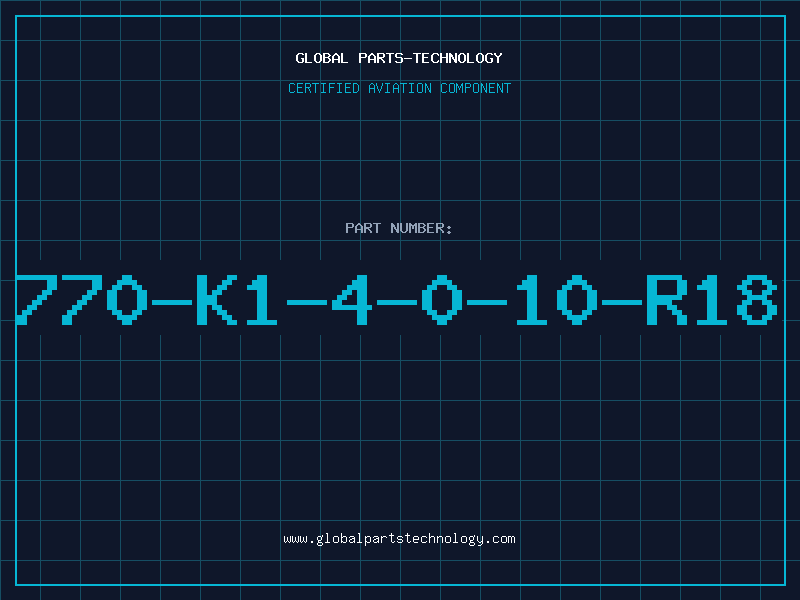Screen dimensions: 800x600
Task: Click the letter R in part number
Action: click(666, 300)
